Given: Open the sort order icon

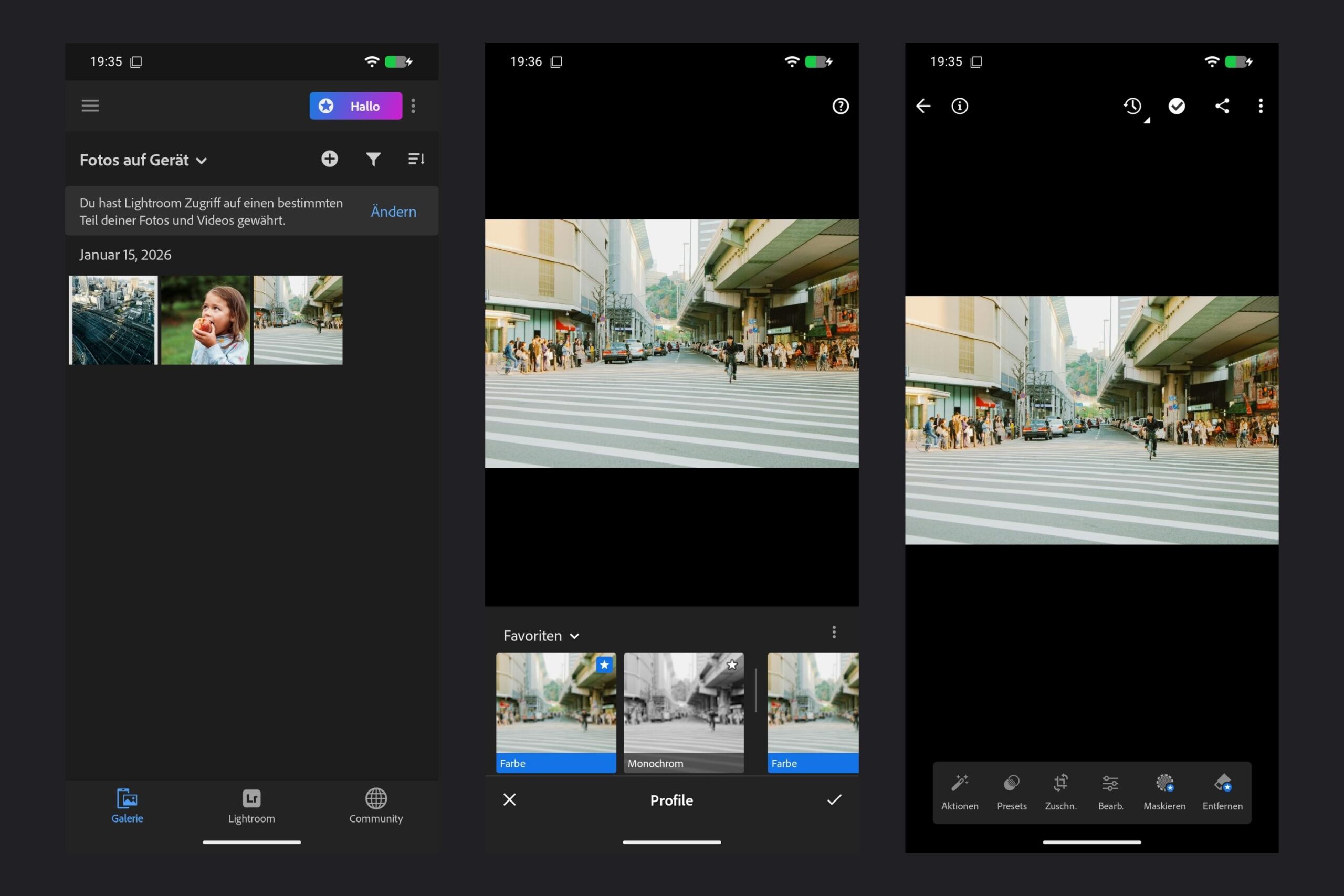Looking at the screenshot, I should click(416, 159).
